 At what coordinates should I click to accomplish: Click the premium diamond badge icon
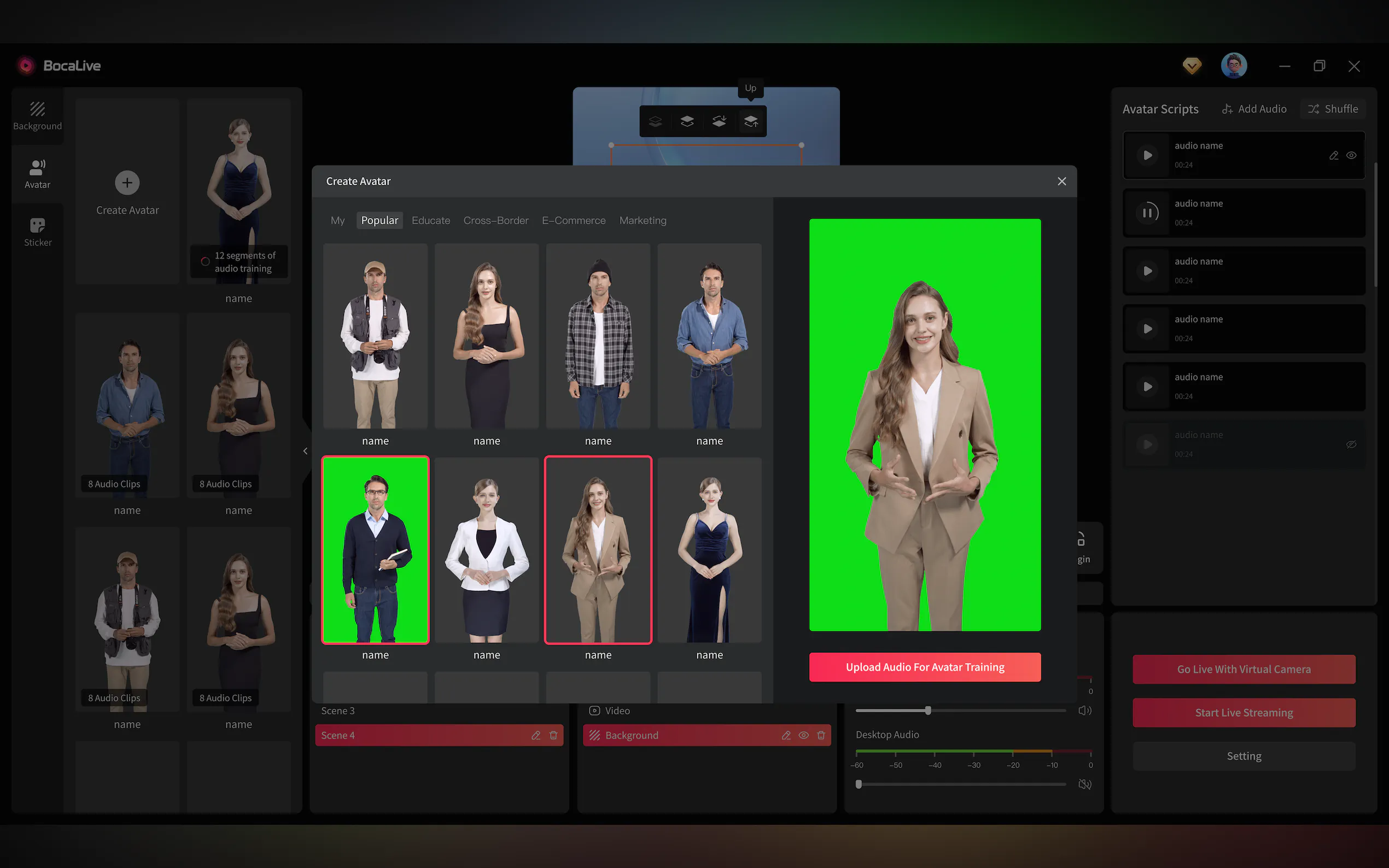(1192, 66)
